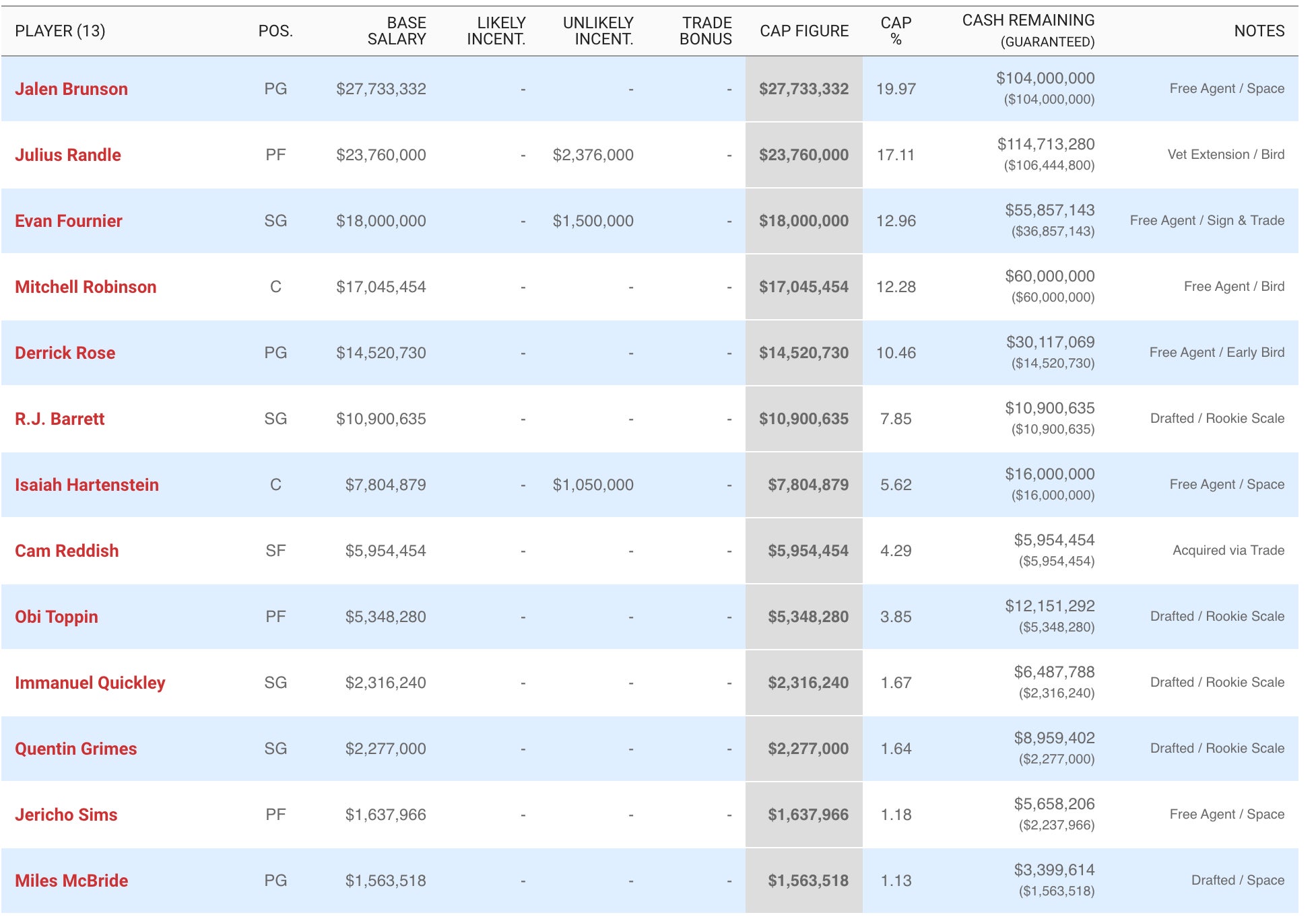The image size is (1316, 921).
Task: Click Jericho Sims' name
Action: pos(66,815)
